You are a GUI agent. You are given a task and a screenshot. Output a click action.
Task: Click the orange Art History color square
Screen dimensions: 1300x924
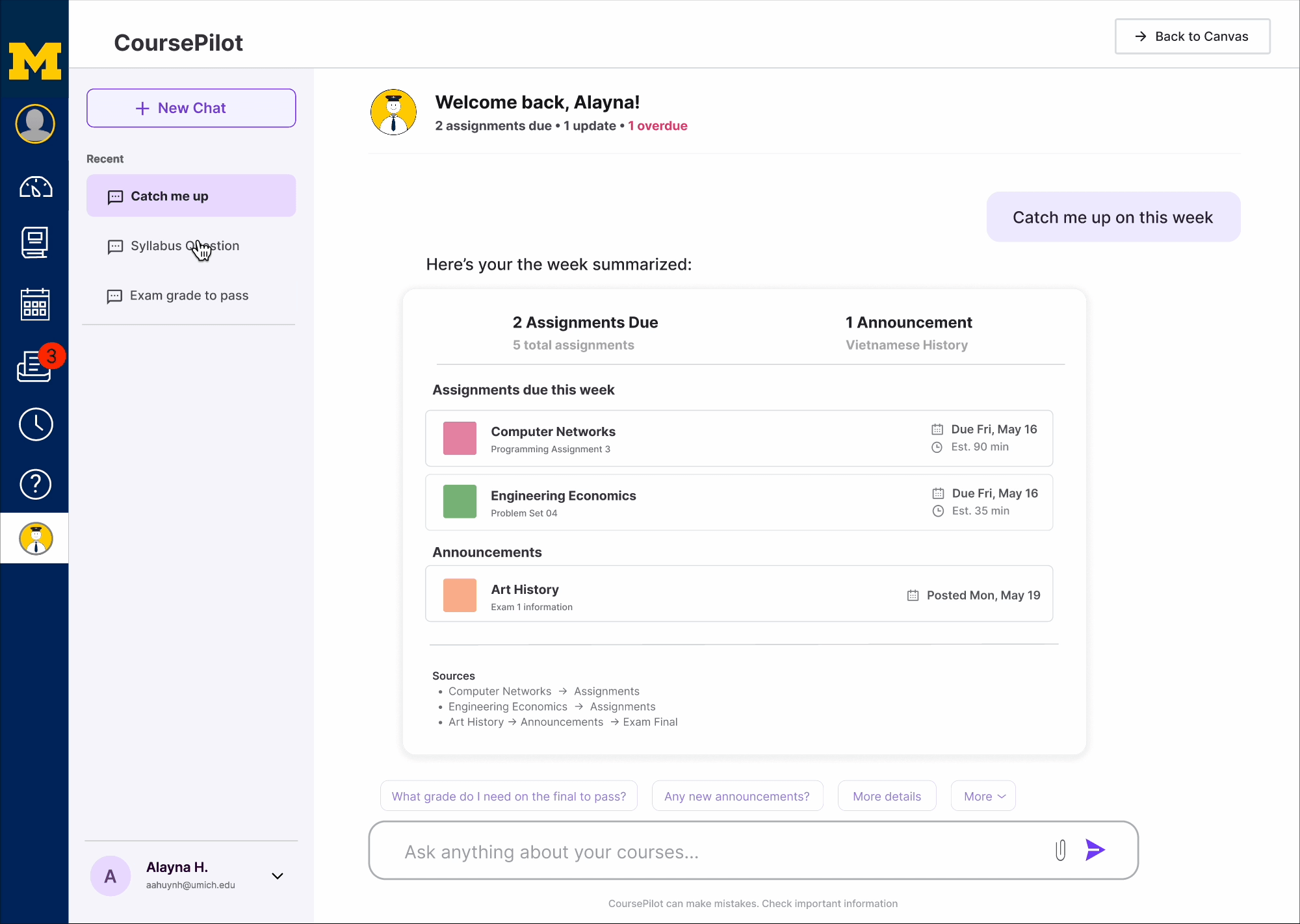click(x=460, y=595)
